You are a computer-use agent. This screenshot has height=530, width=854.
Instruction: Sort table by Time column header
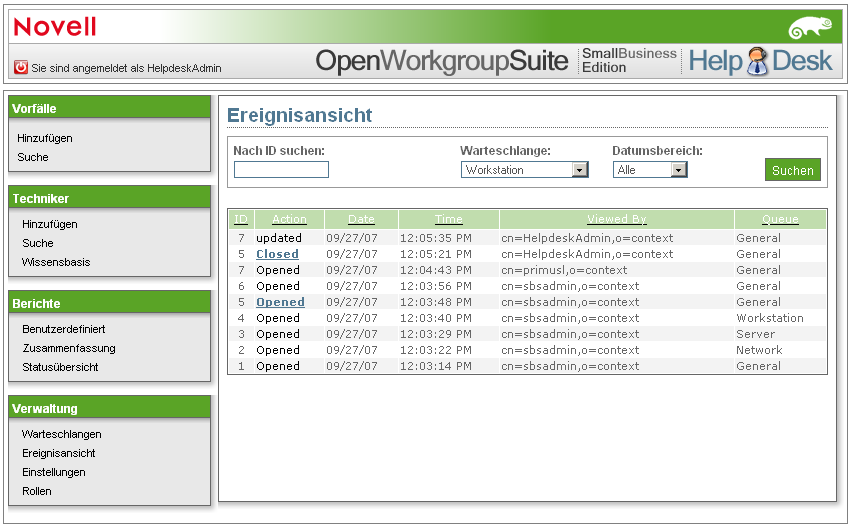pos(448,219)
